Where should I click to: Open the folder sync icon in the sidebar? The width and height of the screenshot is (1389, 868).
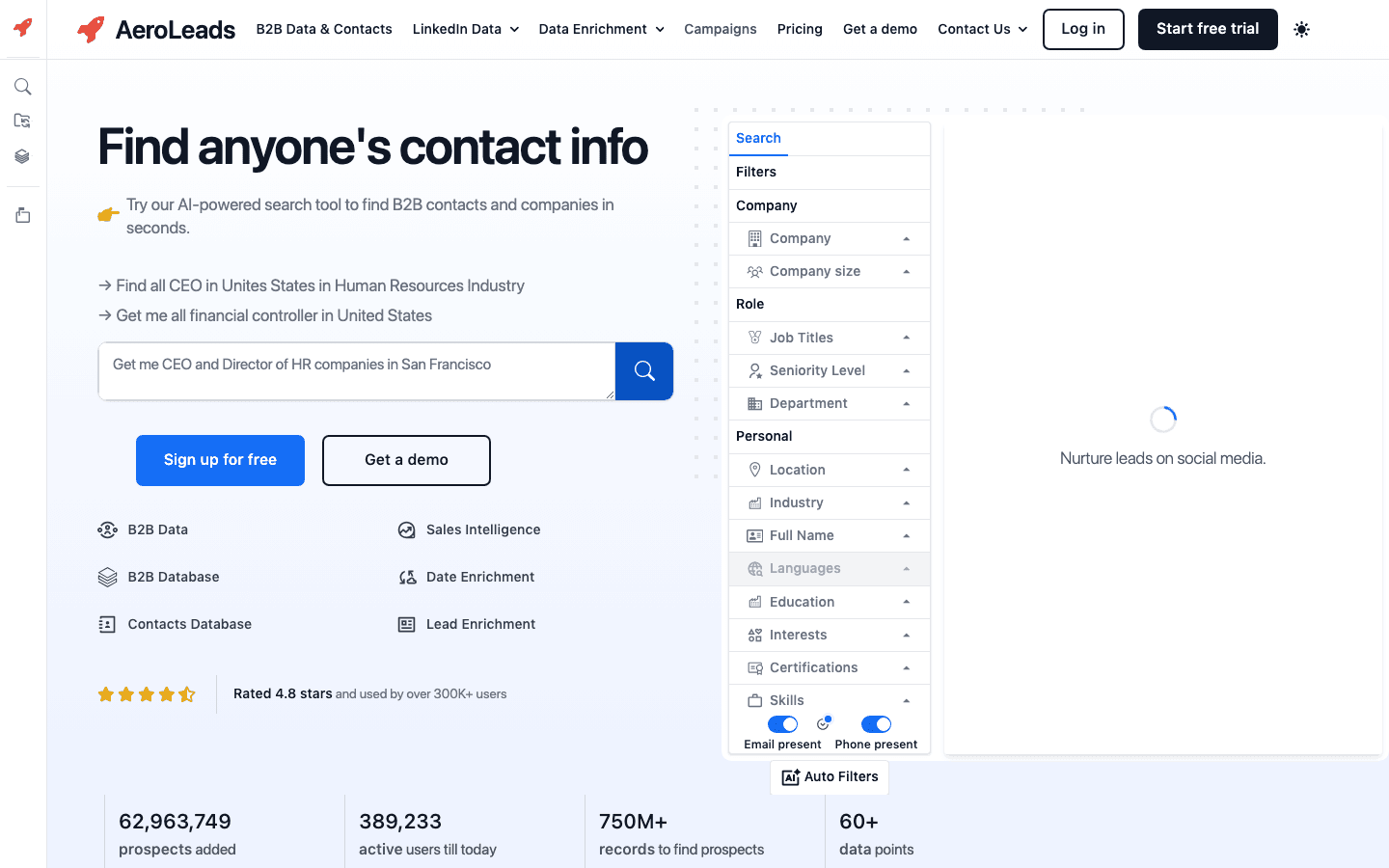[x=23, y=122]
